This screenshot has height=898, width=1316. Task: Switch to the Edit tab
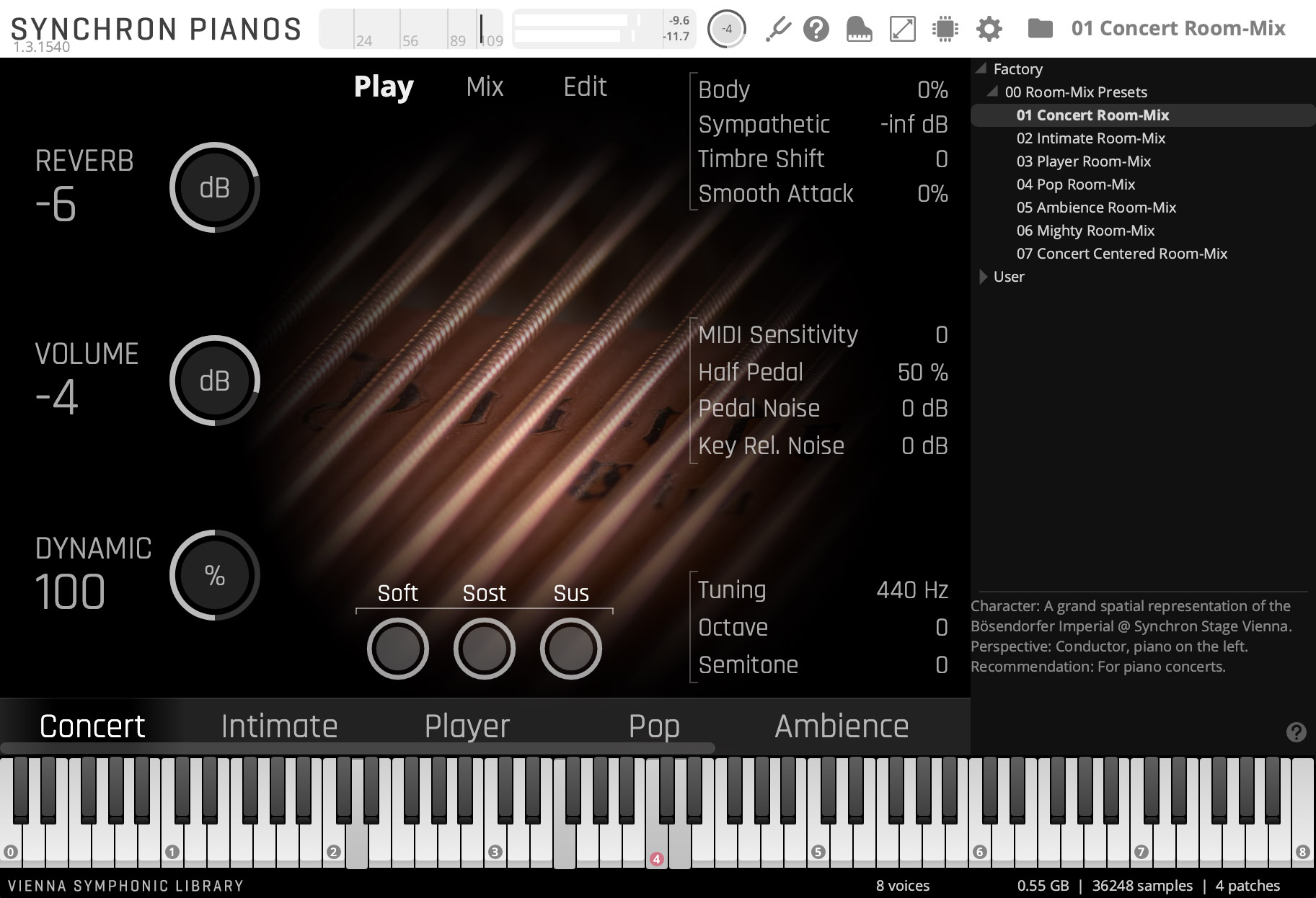(x=585, y=87)
